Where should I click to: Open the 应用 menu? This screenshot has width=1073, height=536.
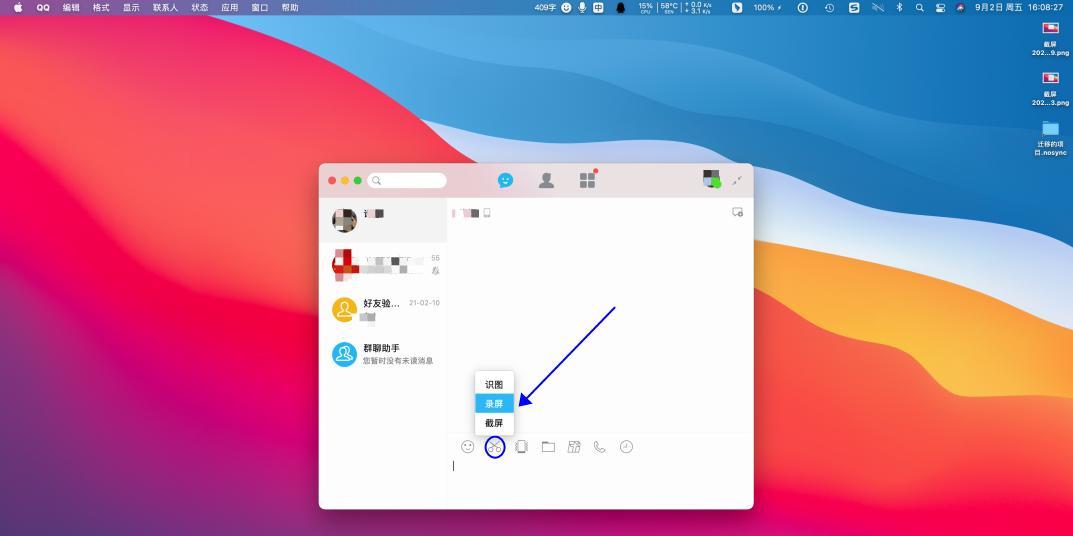tap(230, 8)
